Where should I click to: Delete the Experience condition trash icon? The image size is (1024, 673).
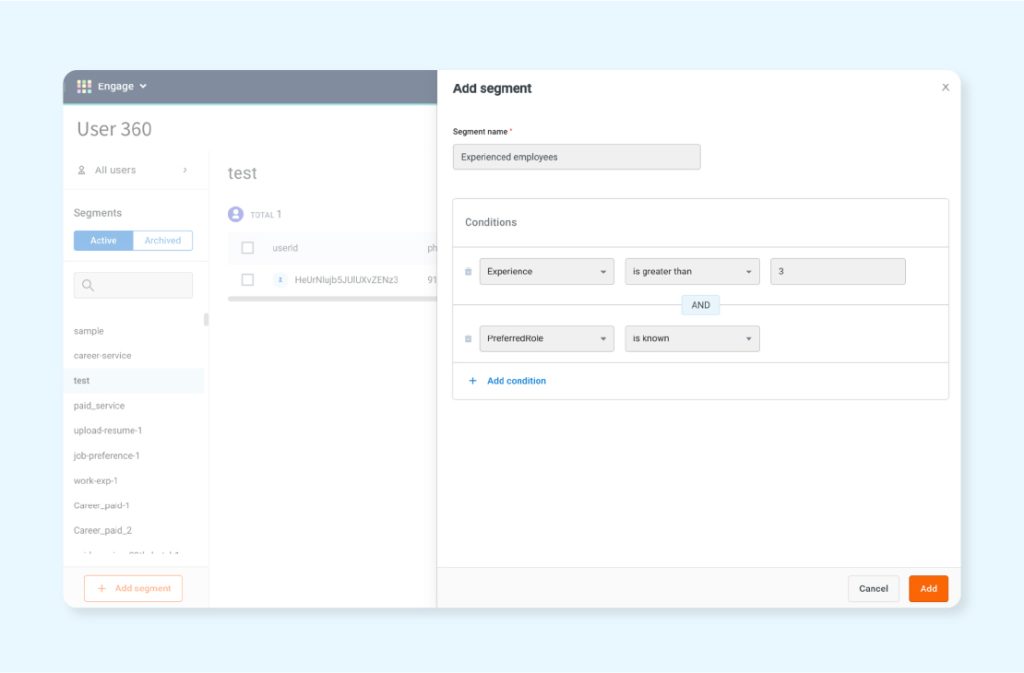468,272
